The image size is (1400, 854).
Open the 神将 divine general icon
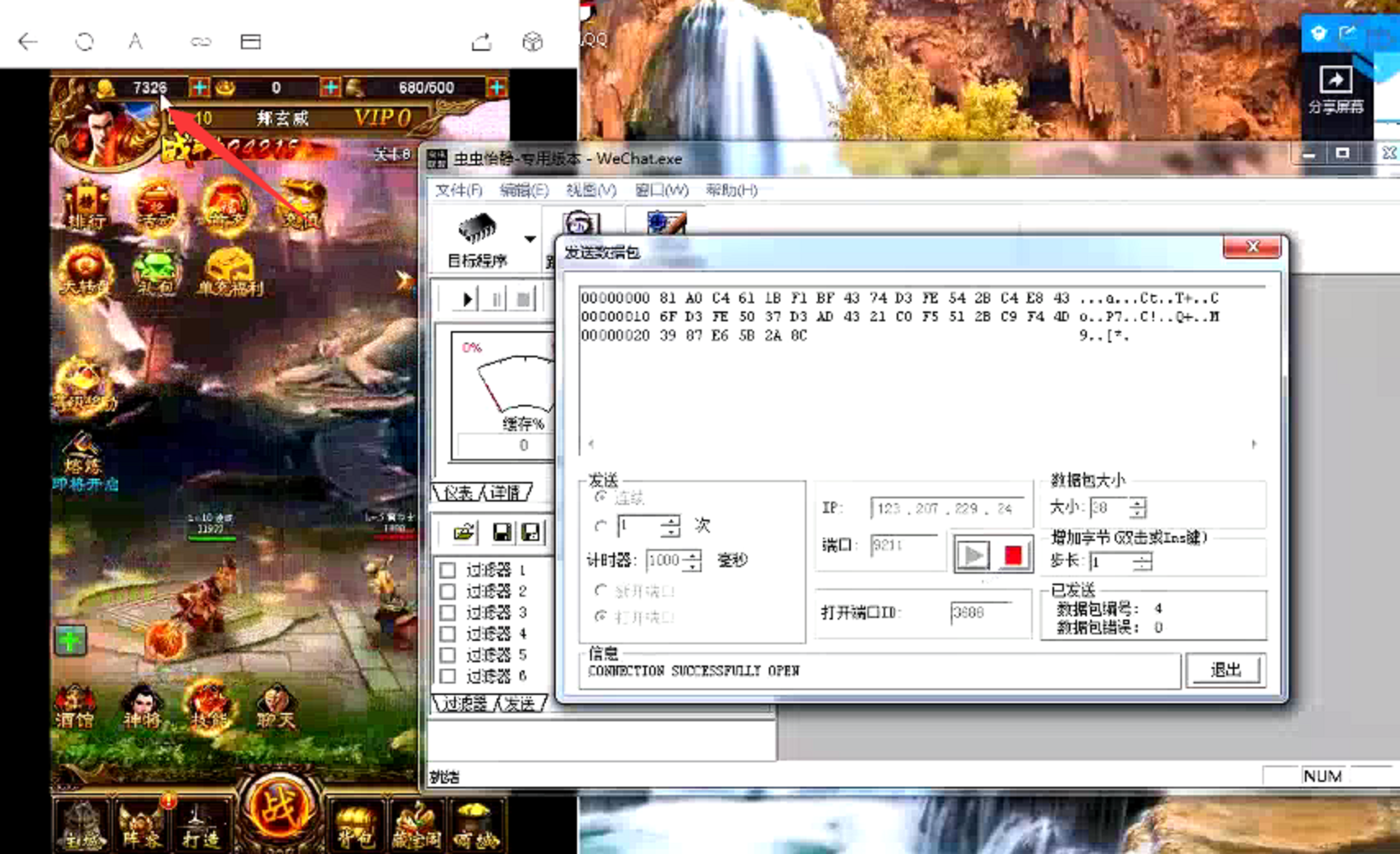pyautogui.click(x=141, y=707)
